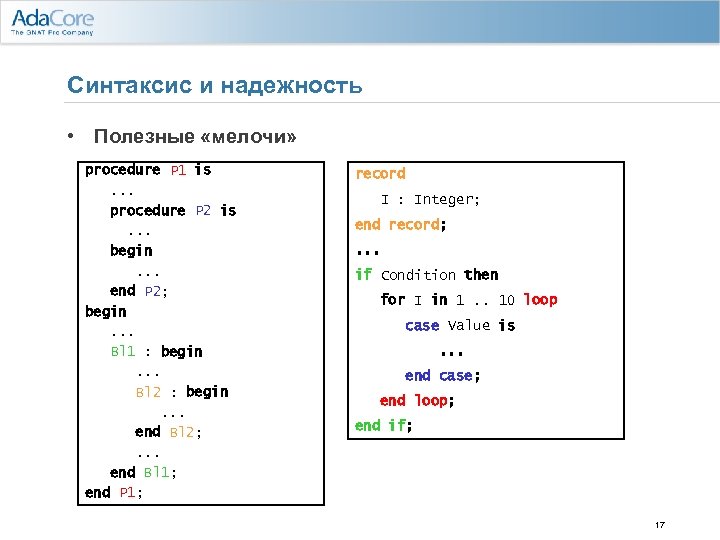
Task: Click the 'procedure P2 is' code line
Action: point(173,211)
